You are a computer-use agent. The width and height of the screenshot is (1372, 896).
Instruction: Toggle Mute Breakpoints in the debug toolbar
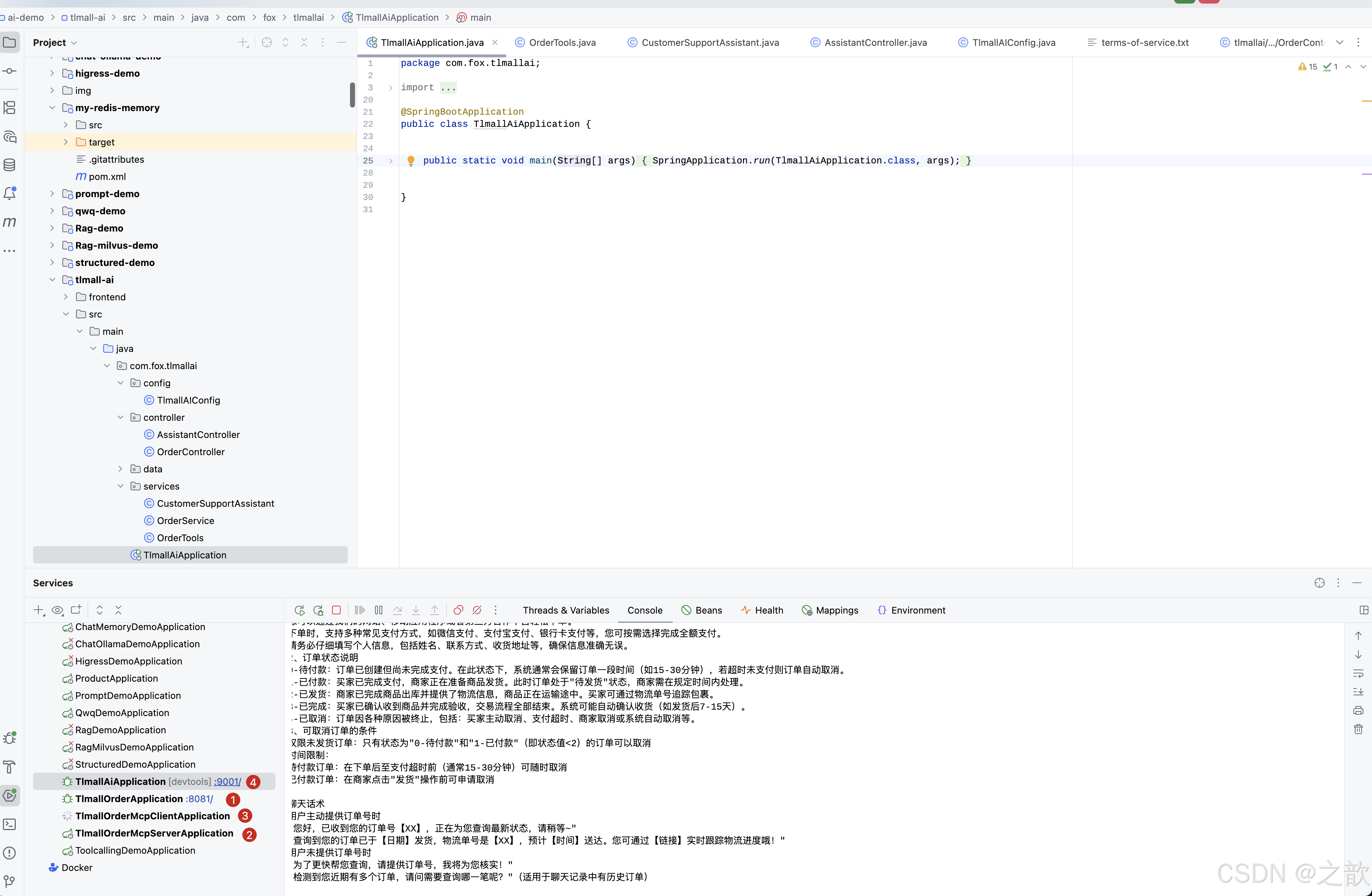click(477, 610)
